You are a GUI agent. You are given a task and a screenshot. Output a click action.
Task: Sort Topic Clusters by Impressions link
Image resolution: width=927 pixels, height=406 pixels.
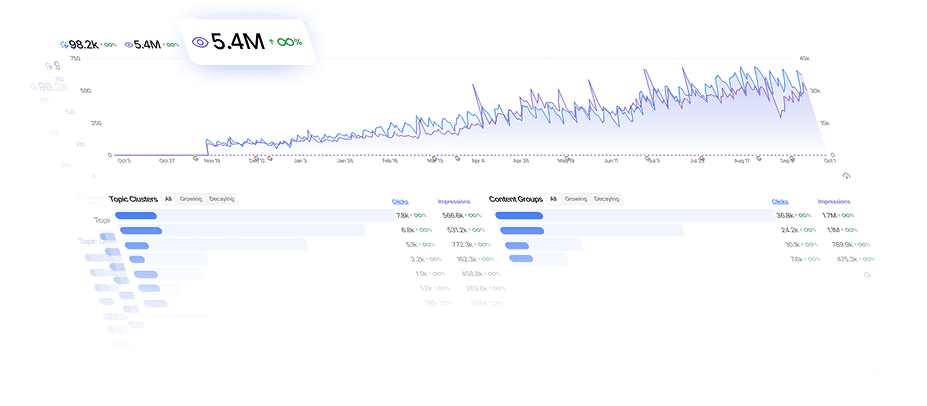pyautogui.click(x=454, y=202)
